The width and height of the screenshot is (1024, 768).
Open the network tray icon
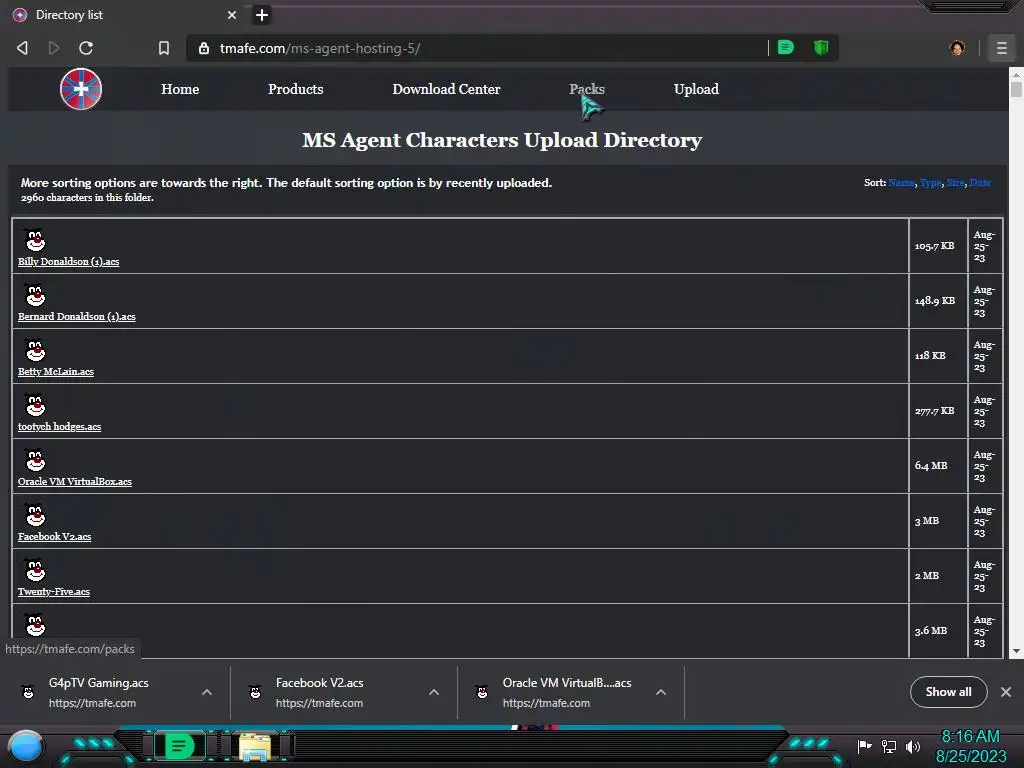(889, 746)
